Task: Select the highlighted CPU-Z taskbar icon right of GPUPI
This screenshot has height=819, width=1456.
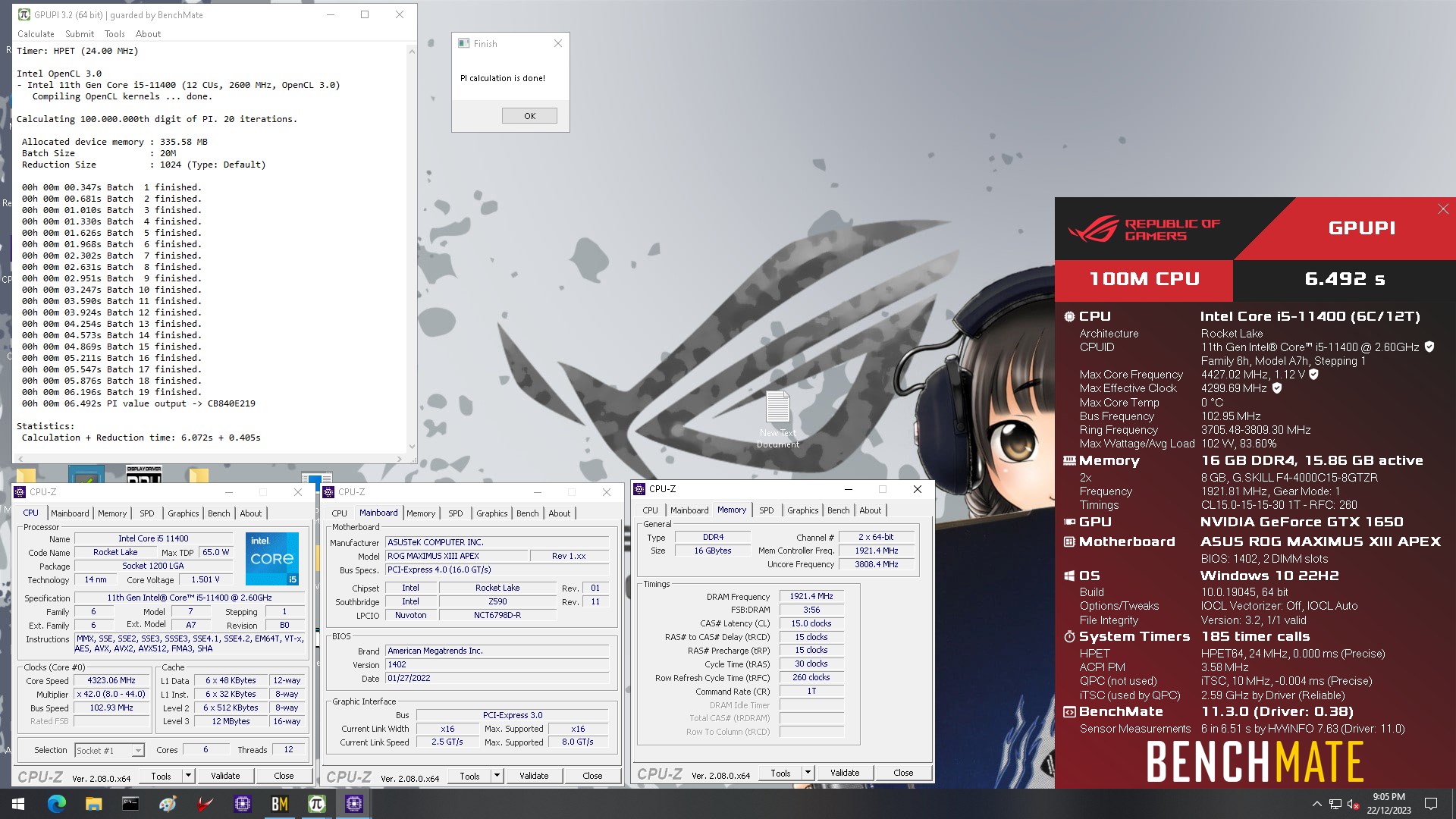Action: [x=353, y=804]
